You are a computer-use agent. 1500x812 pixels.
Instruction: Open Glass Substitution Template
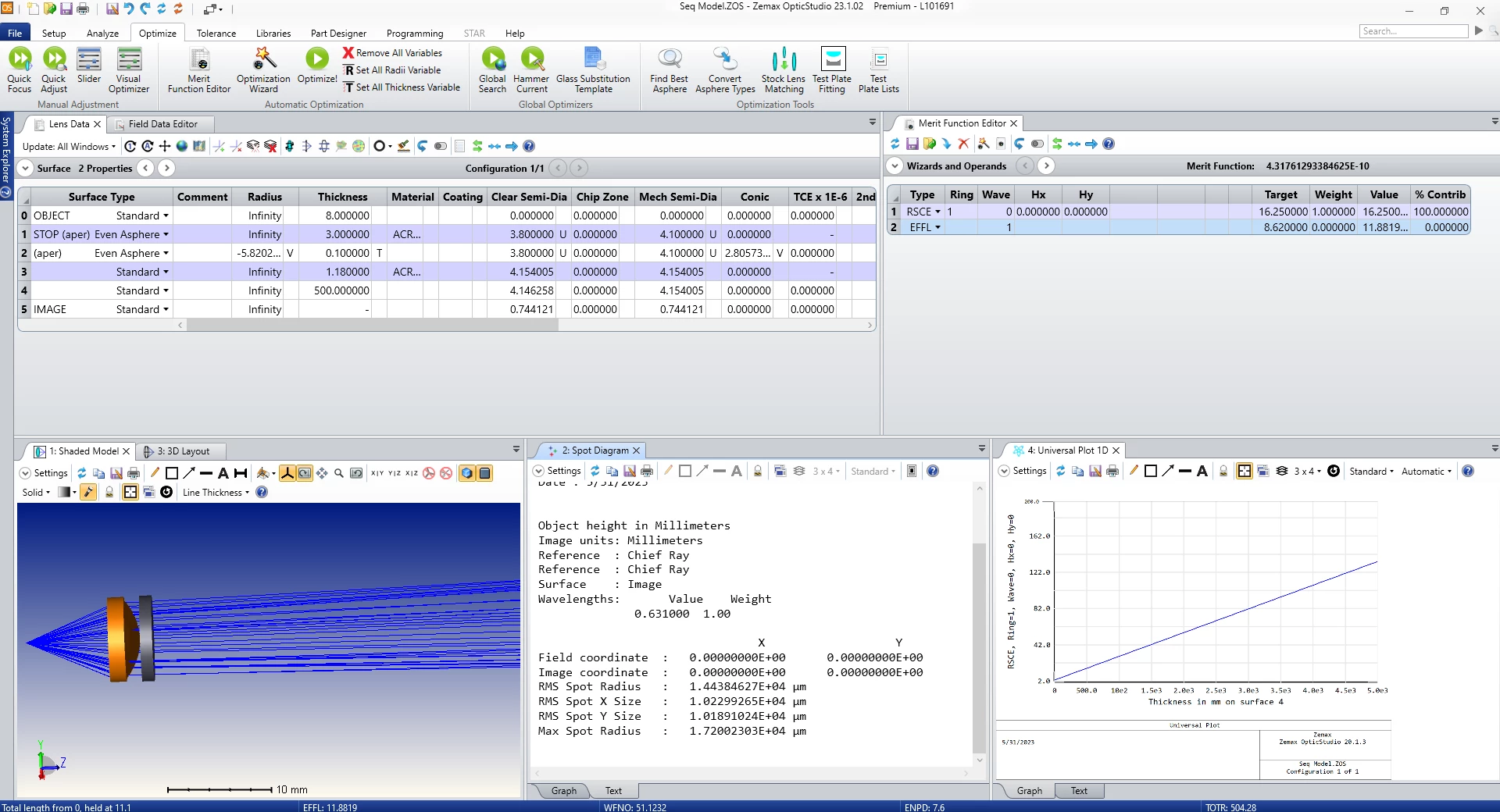[593, 70]
